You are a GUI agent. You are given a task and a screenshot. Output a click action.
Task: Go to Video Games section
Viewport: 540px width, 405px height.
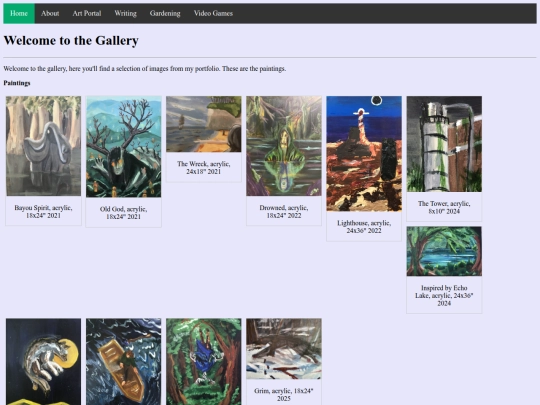coord(213,13)
